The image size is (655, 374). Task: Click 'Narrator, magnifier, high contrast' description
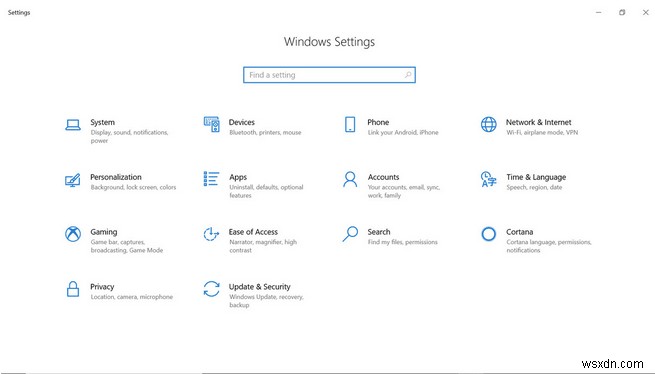coord(263,246)
